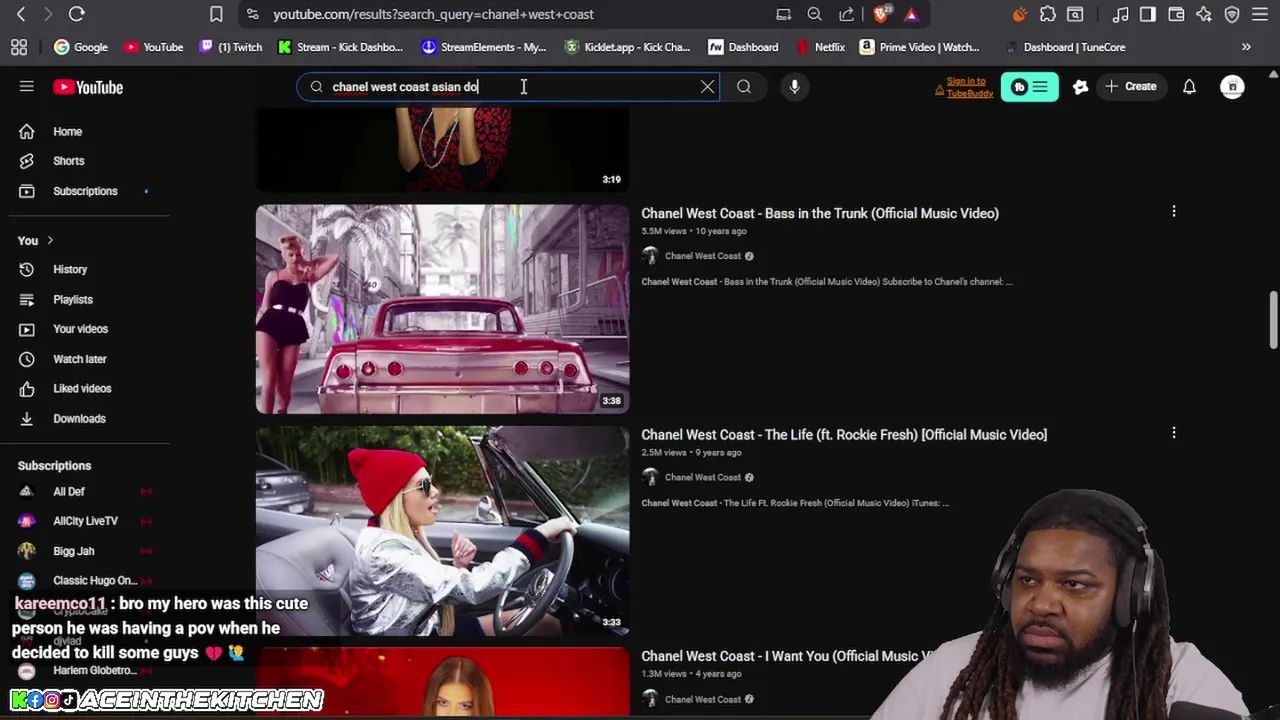1280x720 pixels.
Task: Show more bookmarks with the double chevron
Action: pos(1246,47)
